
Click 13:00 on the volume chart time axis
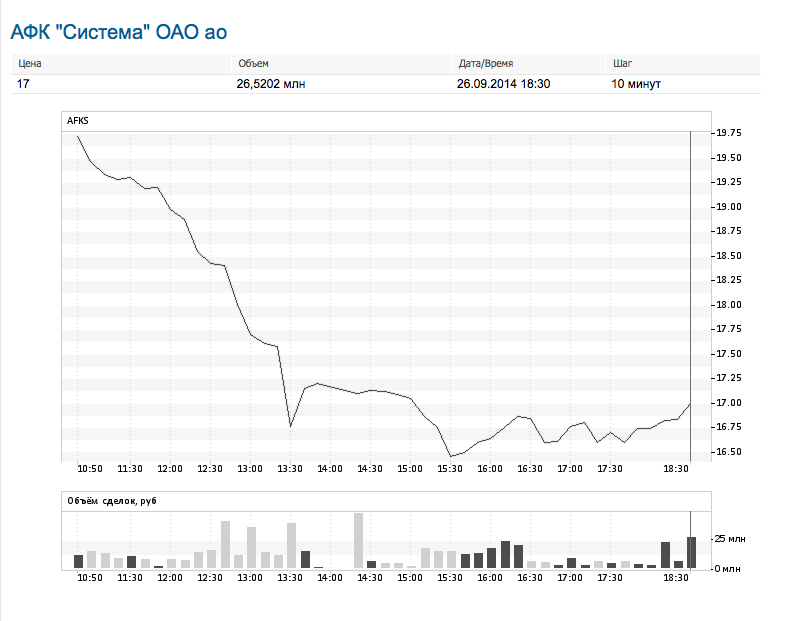pyautogui.click(x=250, y=578)
